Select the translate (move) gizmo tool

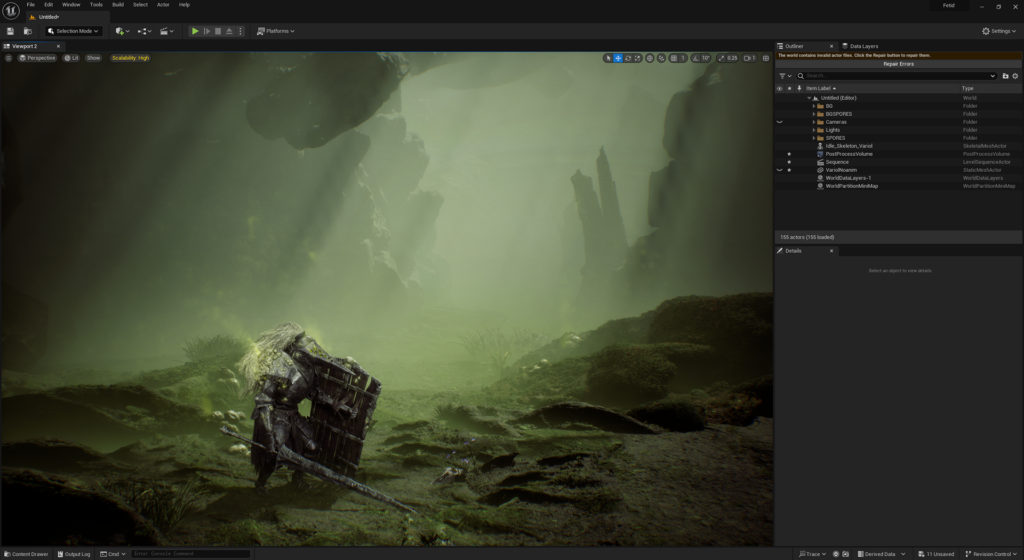(618, 58)
